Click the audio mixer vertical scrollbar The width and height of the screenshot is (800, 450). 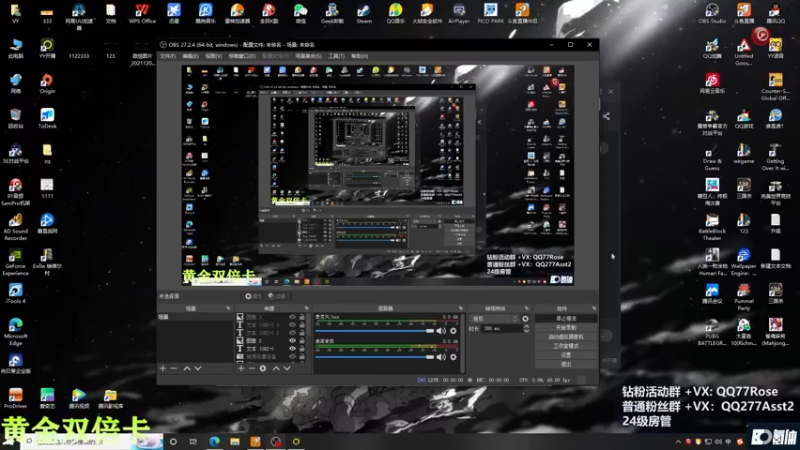(462, 342)
